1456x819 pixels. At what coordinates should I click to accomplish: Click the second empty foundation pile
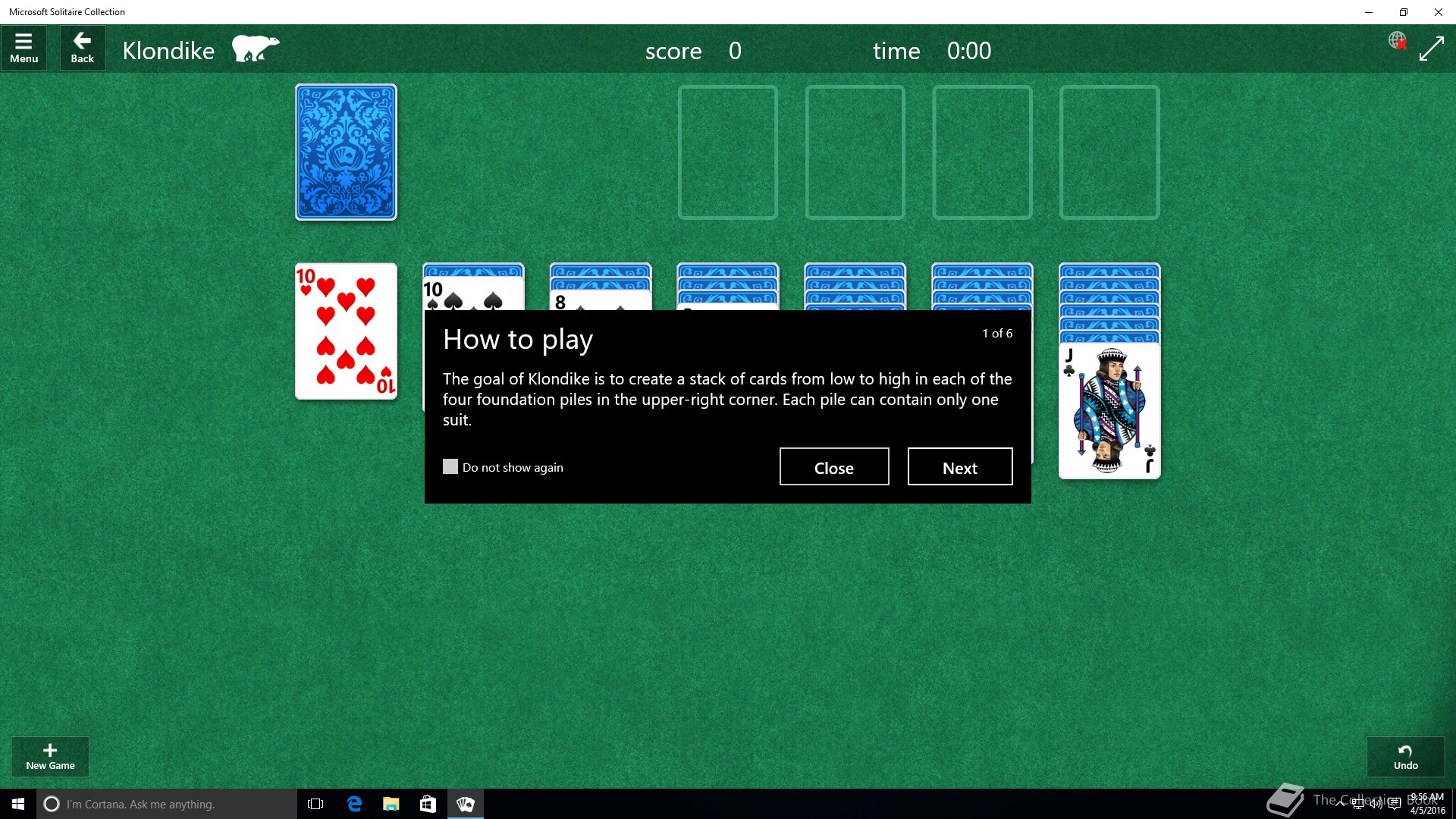click(855, 152)
